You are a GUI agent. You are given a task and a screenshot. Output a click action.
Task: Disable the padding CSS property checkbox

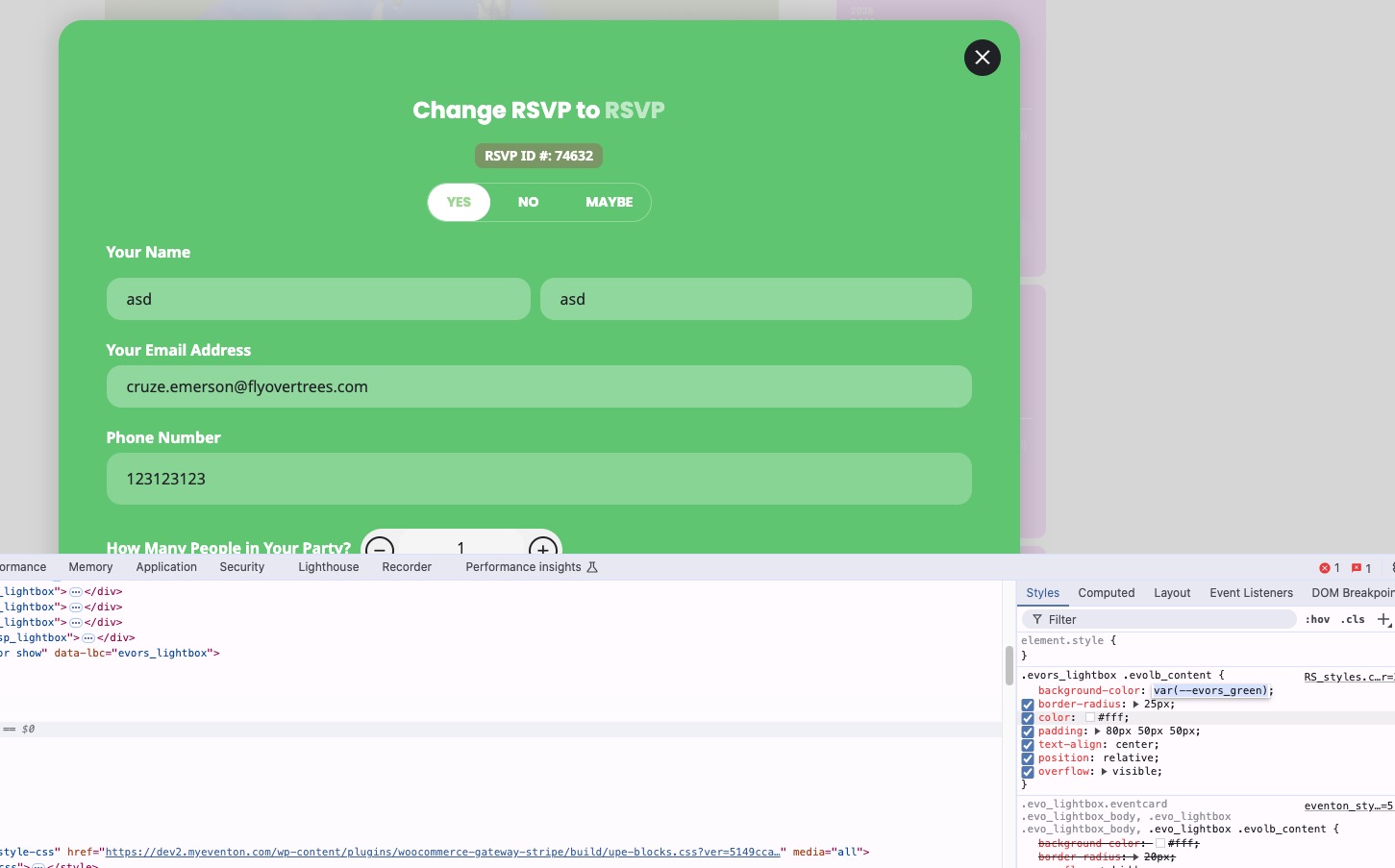point(1028,732)
